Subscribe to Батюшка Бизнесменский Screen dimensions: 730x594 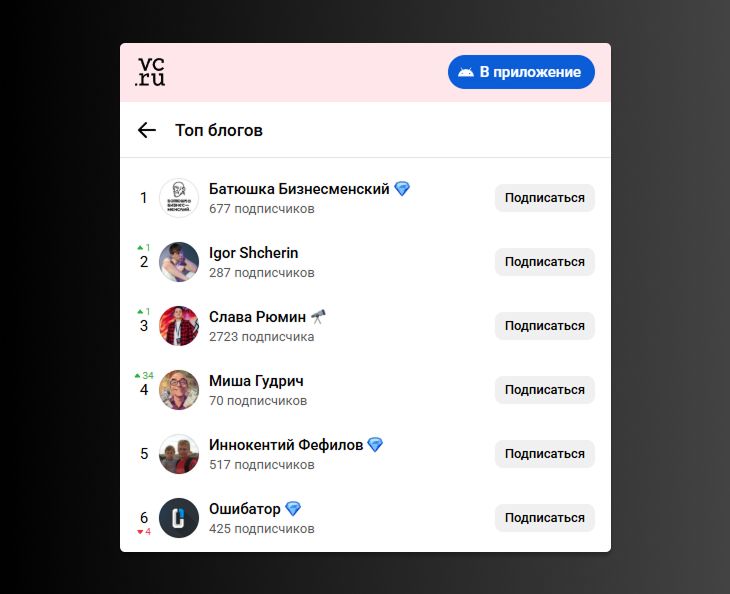point(544,198)
